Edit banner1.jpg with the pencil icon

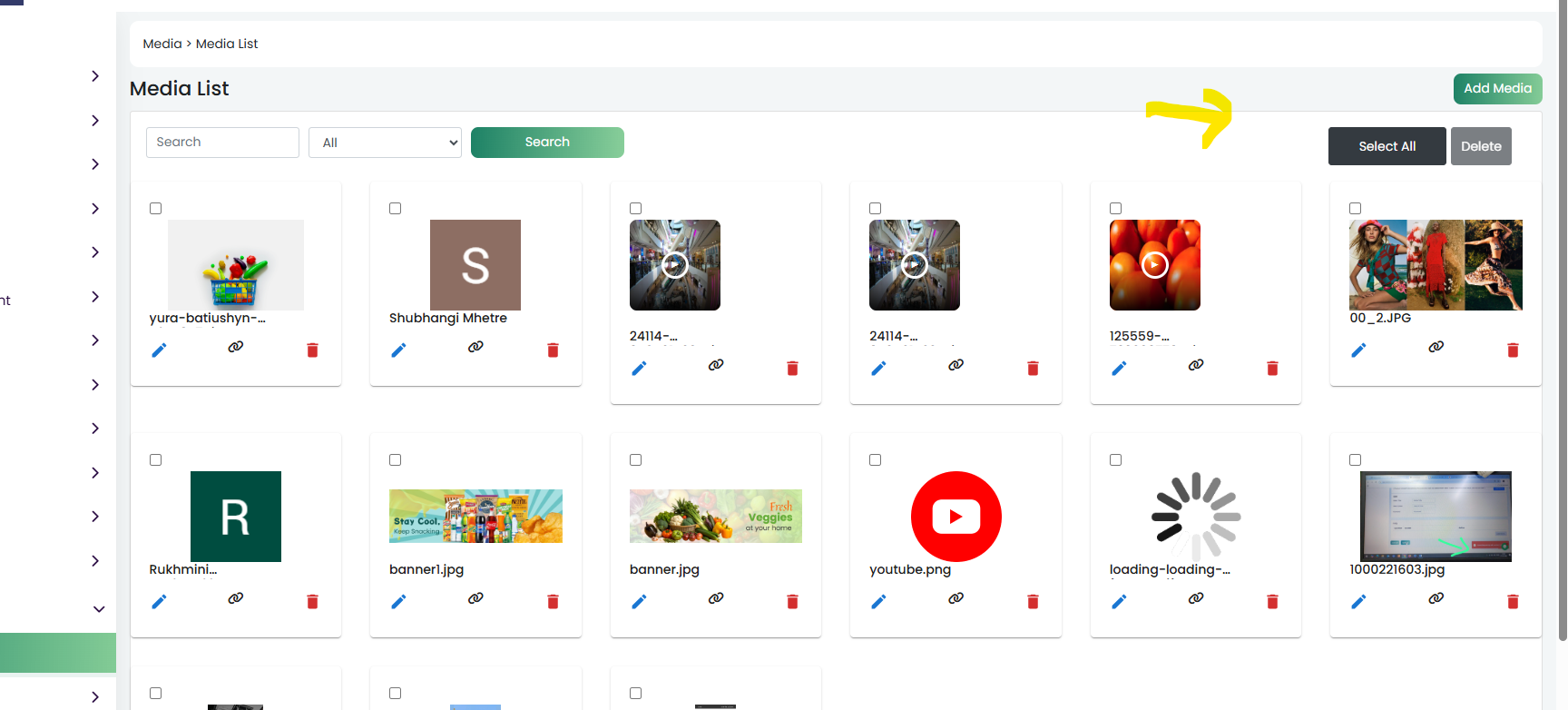398,602
